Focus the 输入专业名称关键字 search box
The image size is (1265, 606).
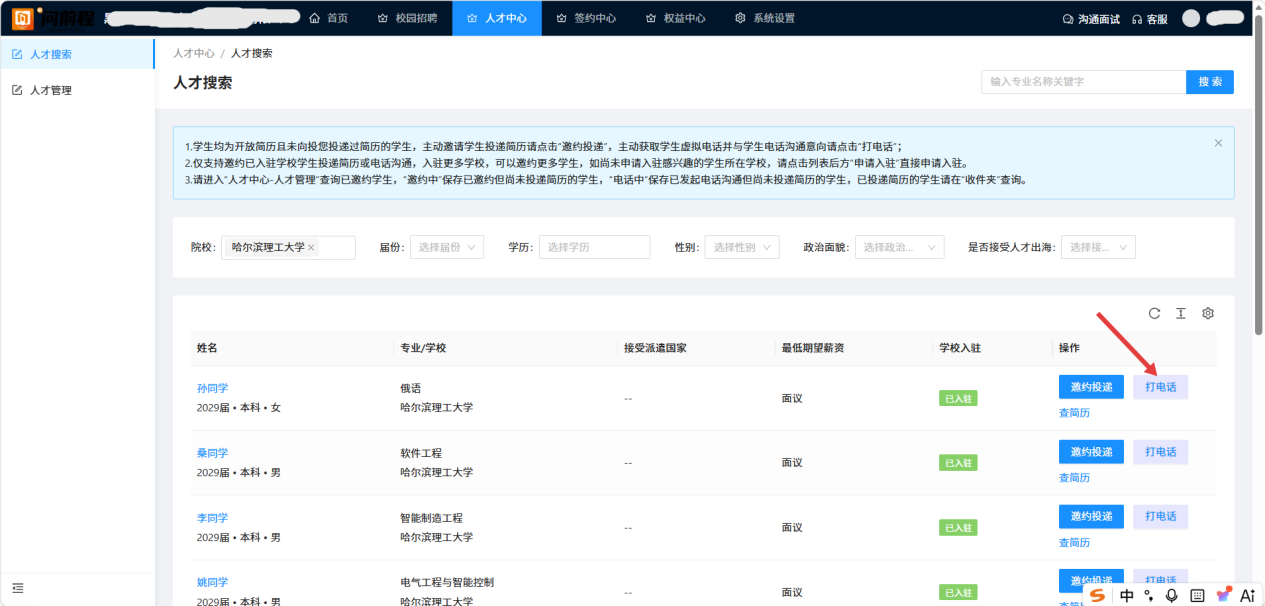(x=1083, y=82)
